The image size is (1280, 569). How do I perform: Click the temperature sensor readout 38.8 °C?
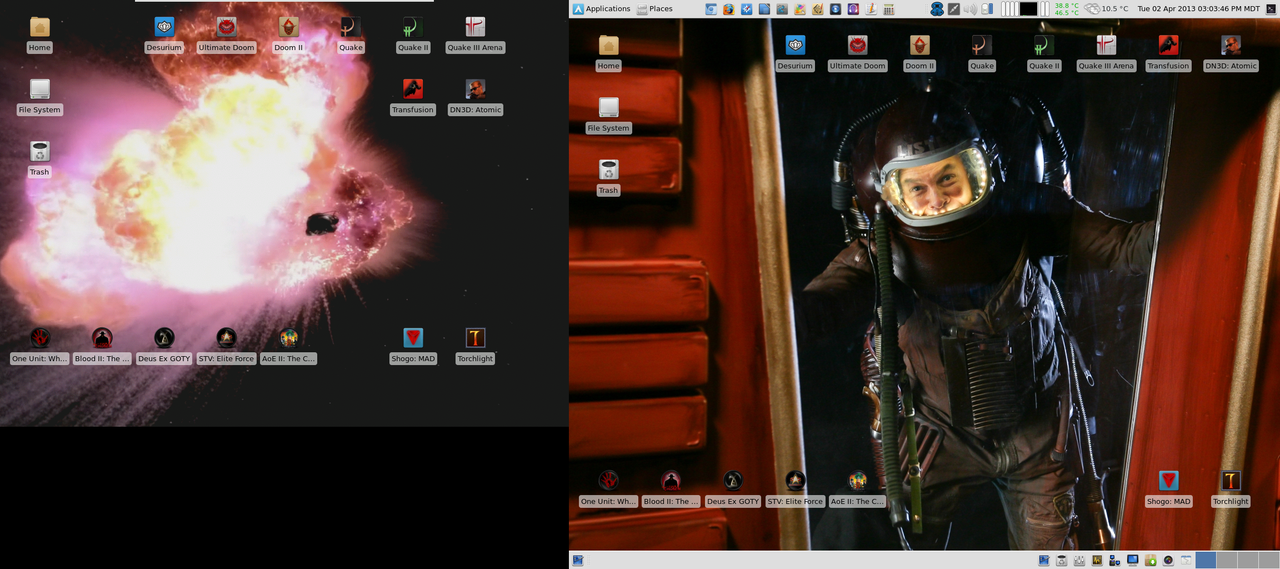(x=1066, y=5)
